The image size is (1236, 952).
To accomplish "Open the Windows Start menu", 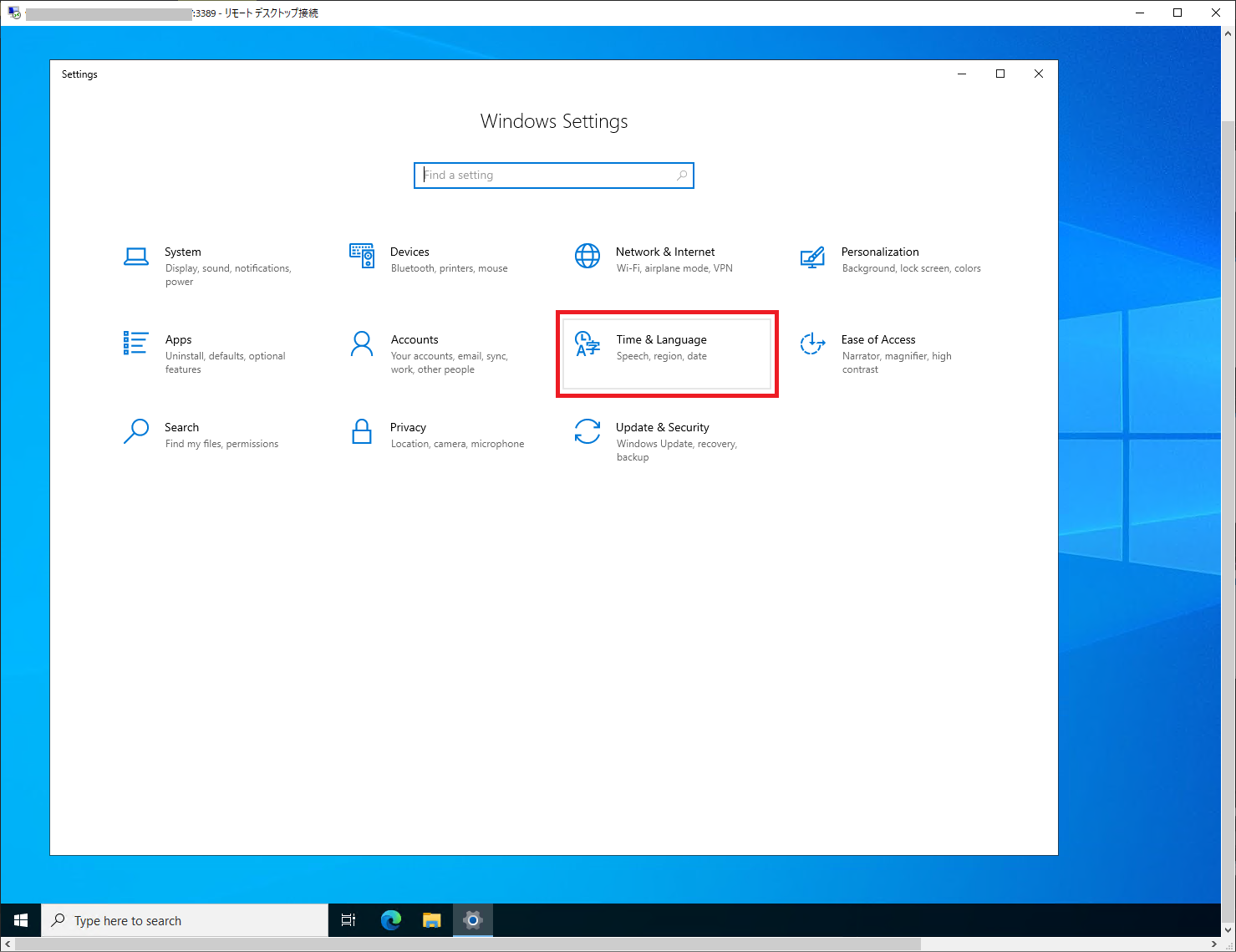I will coord(21,920).
